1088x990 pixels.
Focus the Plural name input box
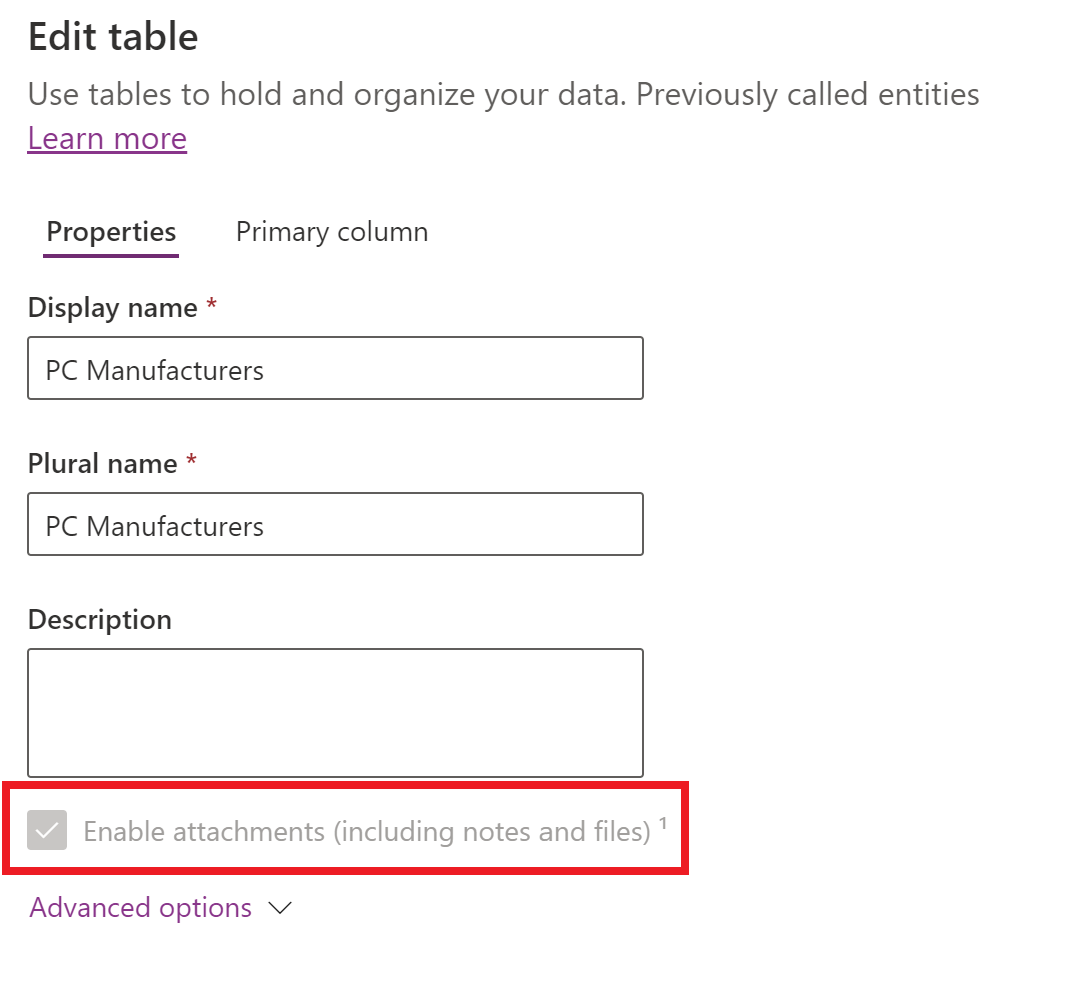(335, 525)
